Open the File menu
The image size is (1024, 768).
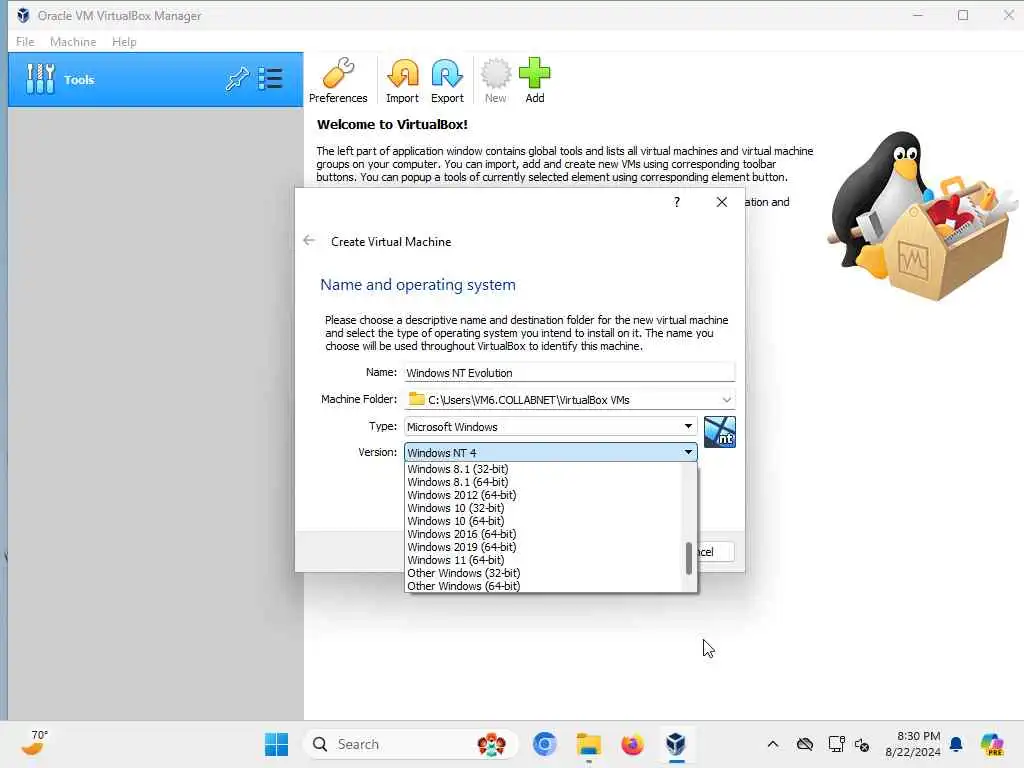25,42
